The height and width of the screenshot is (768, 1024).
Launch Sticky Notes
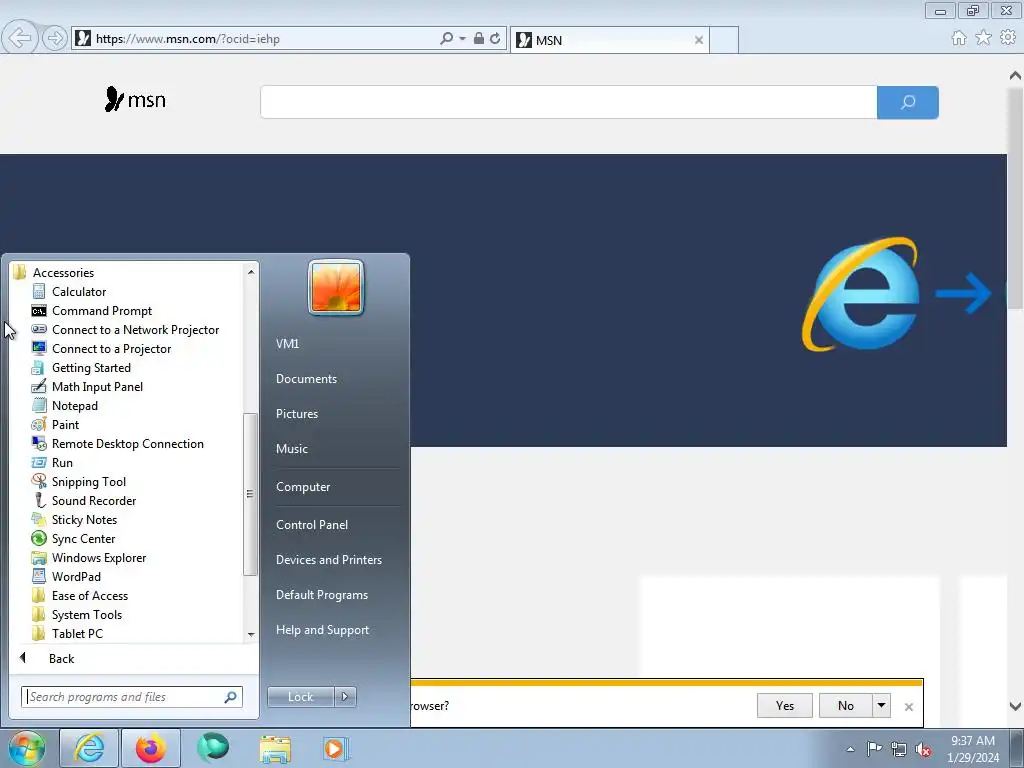84,519
